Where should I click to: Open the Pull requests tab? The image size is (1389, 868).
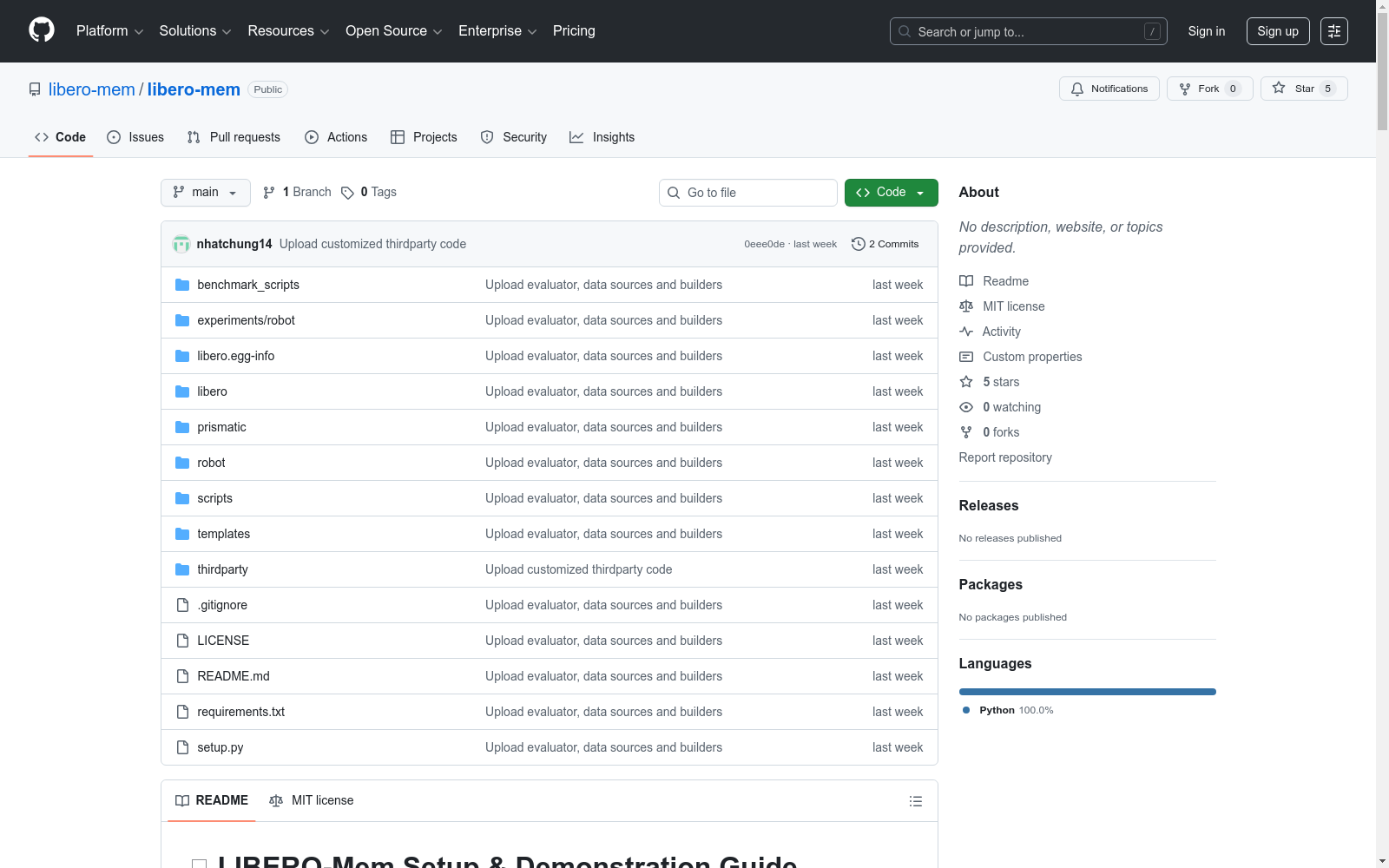tap(234, 137)
